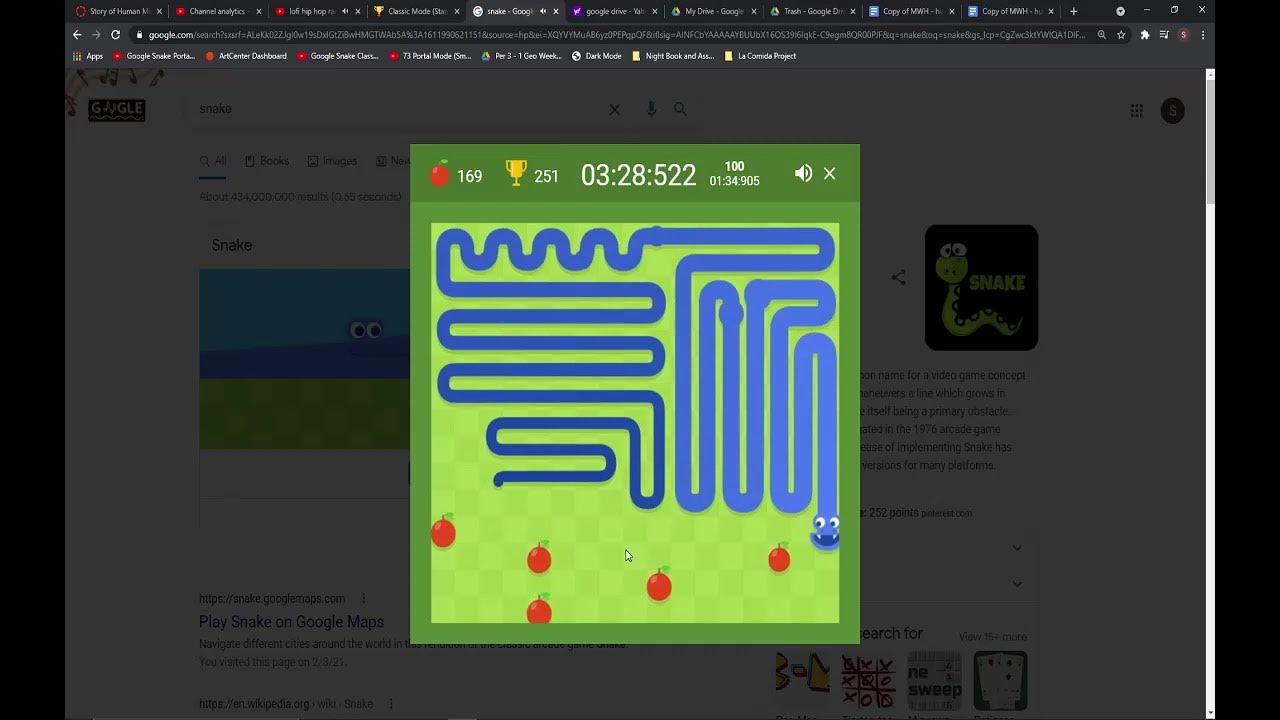Click the magnifying glass search button
The height and width of the screenshot is (720, 1280).
coord(680,109)
